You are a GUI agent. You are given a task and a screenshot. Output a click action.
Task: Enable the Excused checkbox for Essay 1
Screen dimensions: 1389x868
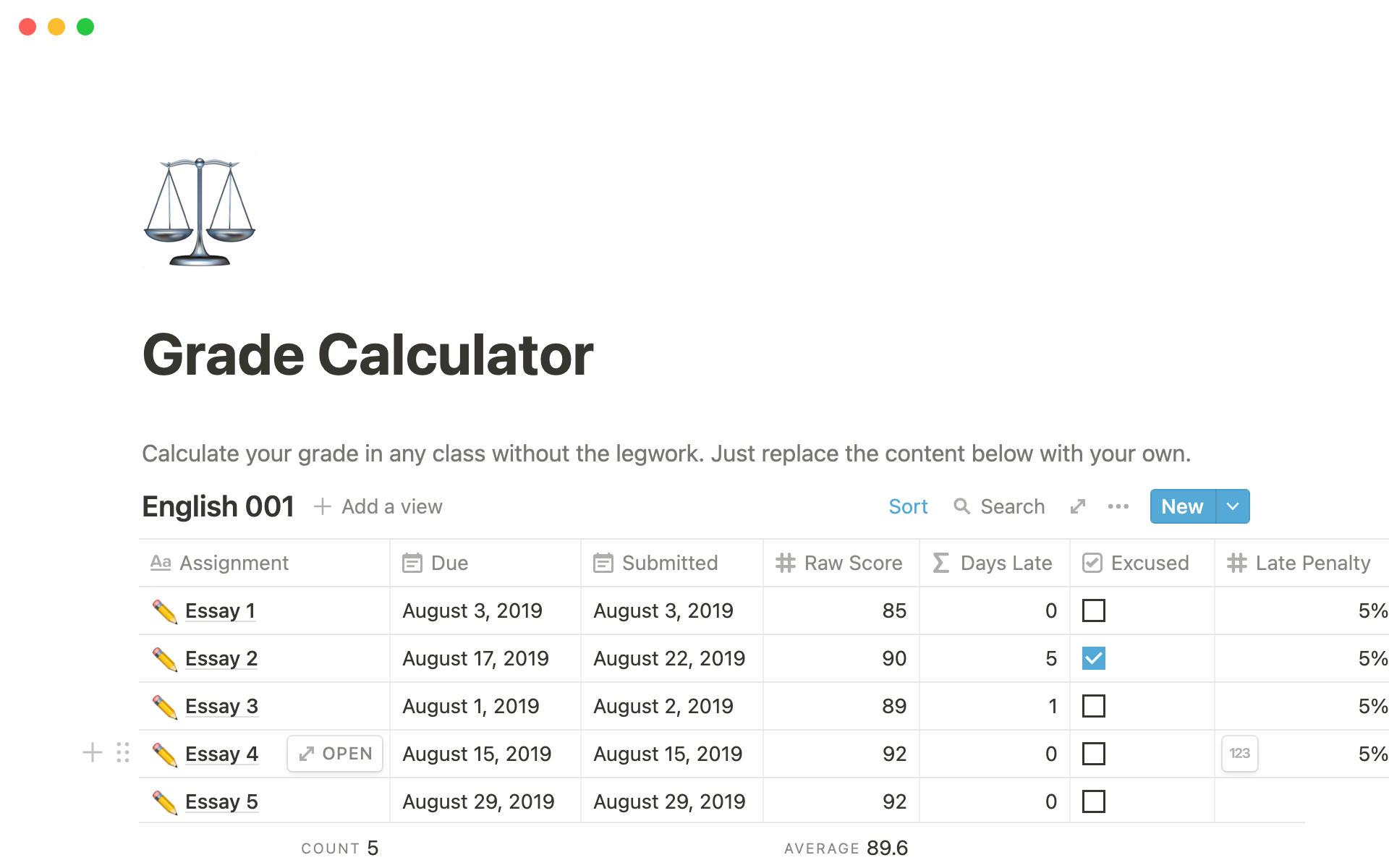(1094, 610)
